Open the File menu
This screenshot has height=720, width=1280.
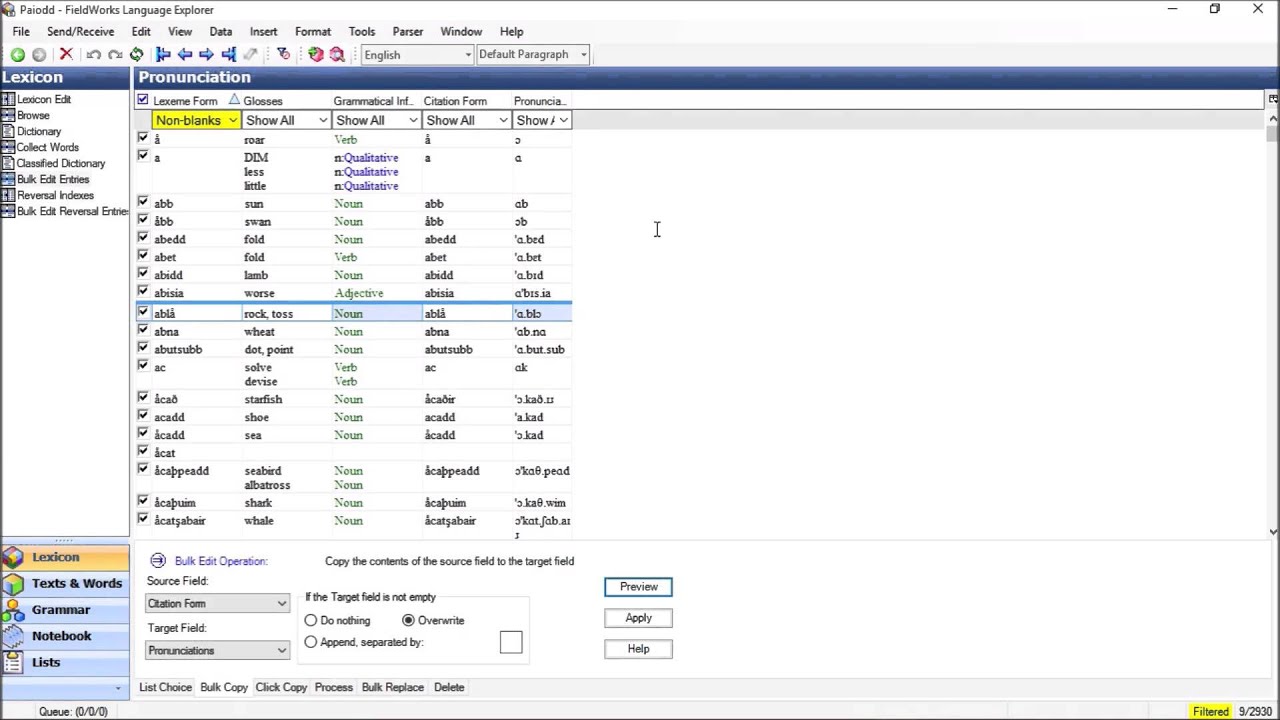click(21, 32)
